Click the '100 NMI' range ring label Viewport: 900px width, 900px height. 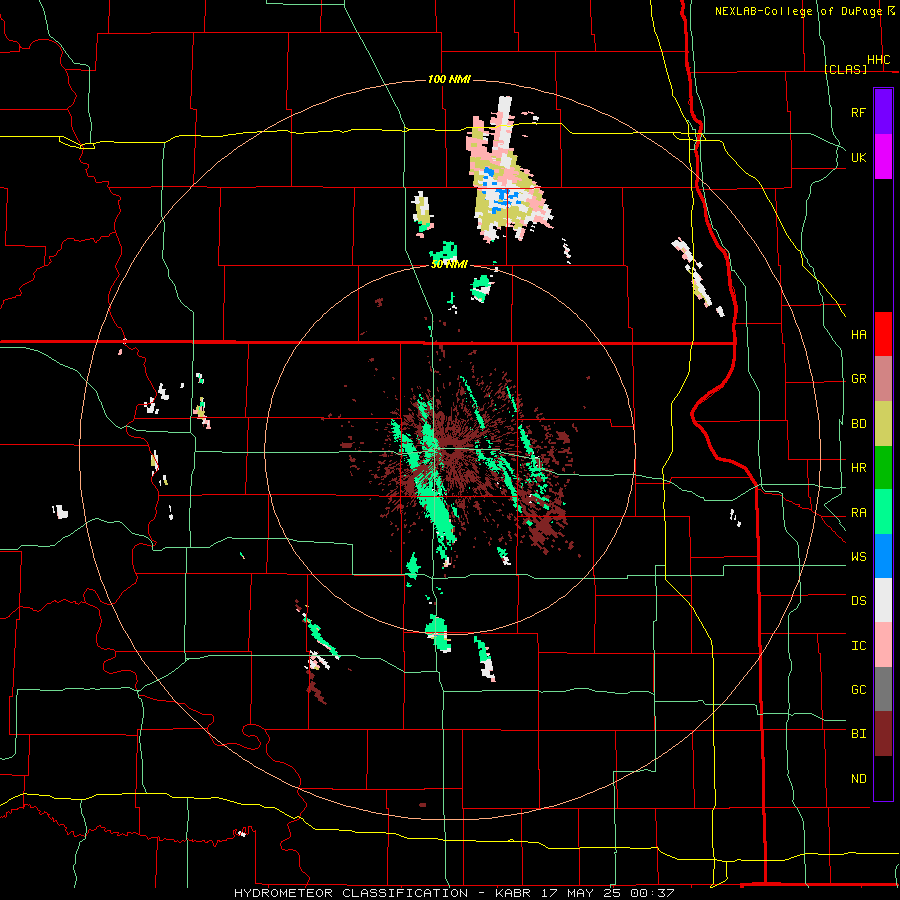coord(449,79)
